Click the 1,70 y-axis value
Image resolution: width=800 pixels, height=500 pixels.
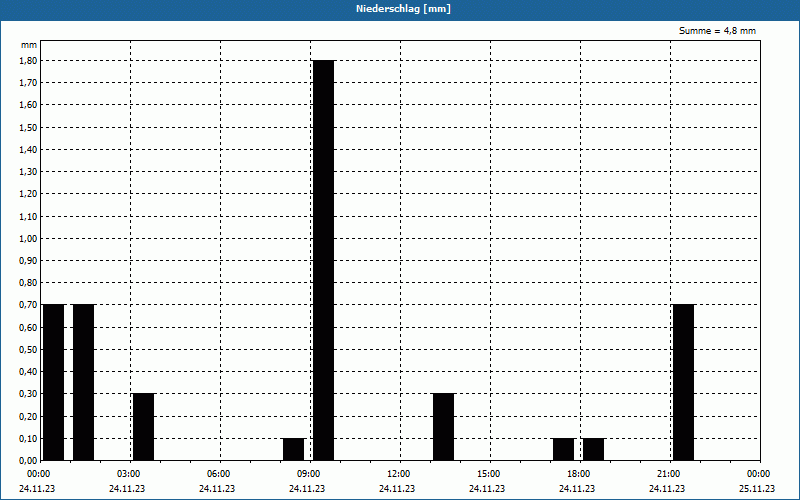(29, 83)
